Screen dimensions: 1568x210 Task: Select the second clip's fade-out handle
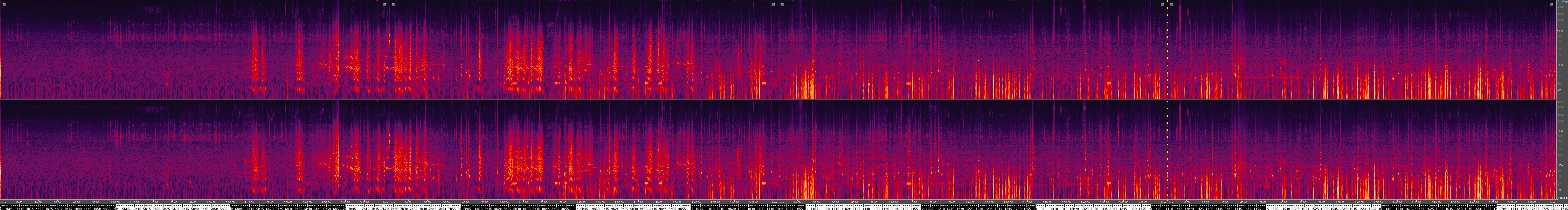[x=774, y=4]
